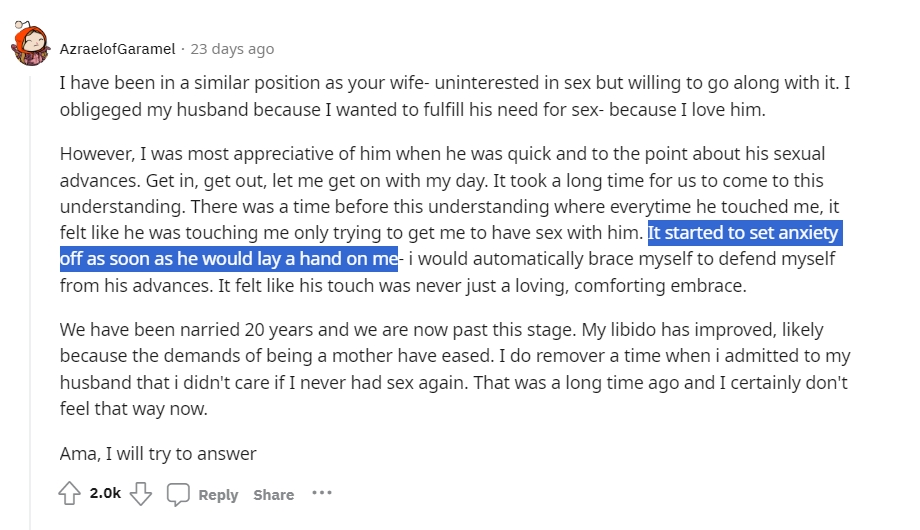The image size is (920, 530).
Task: Click the AzraelofGaramel user avatar
Action: point(31,45)
